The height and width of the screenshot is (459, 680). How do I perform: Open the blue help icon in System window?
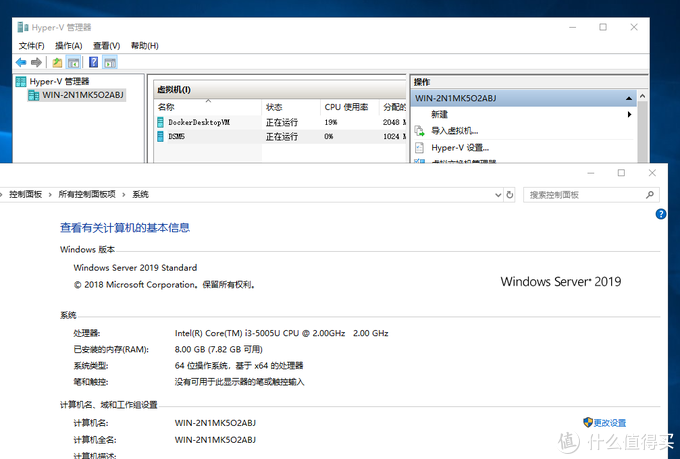(660, 214)
